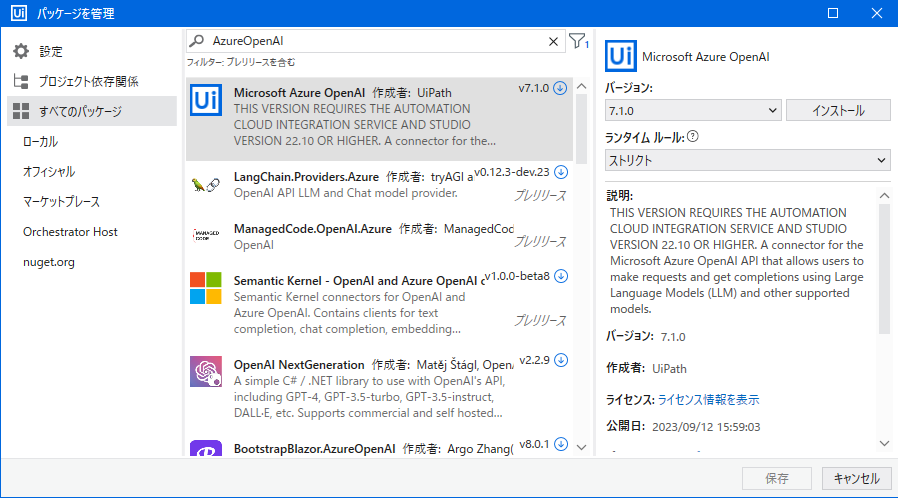Image resolution: width=898 pixels, height=498 pixels.
Task: Select the マーケットプレース package source
Action: (61, 201)
